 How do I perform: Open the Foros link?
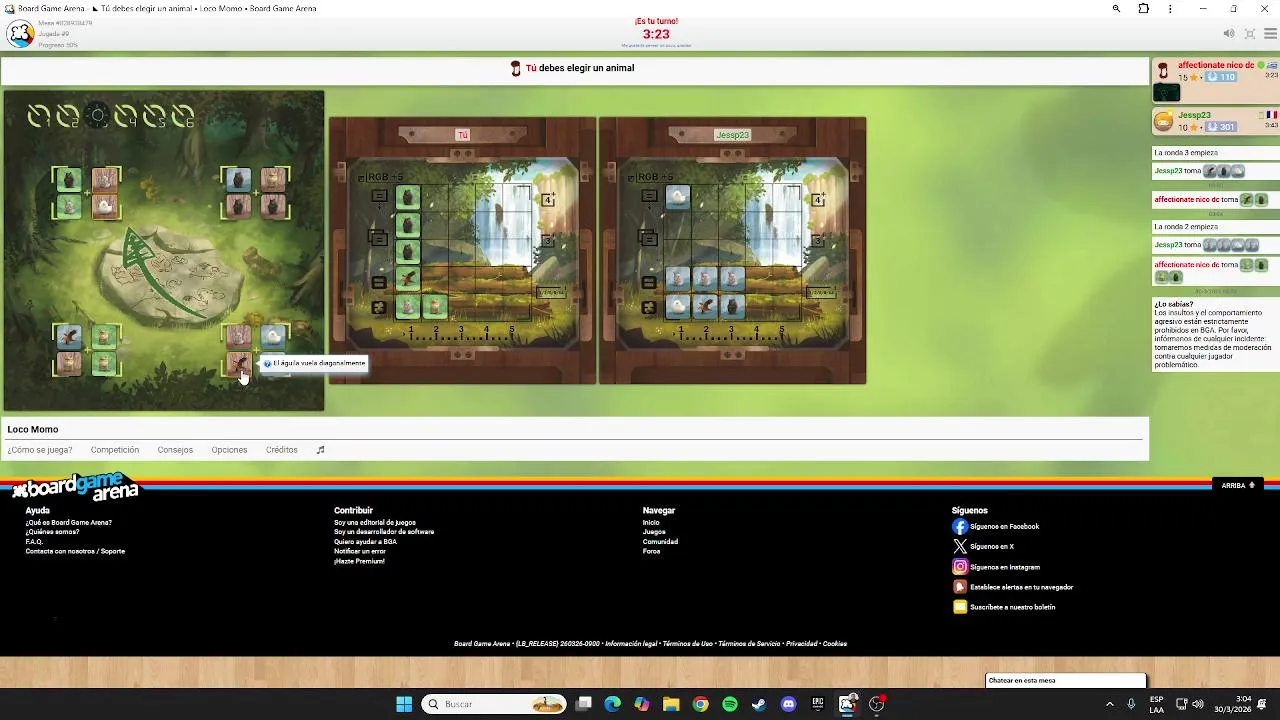coord(651,551)
